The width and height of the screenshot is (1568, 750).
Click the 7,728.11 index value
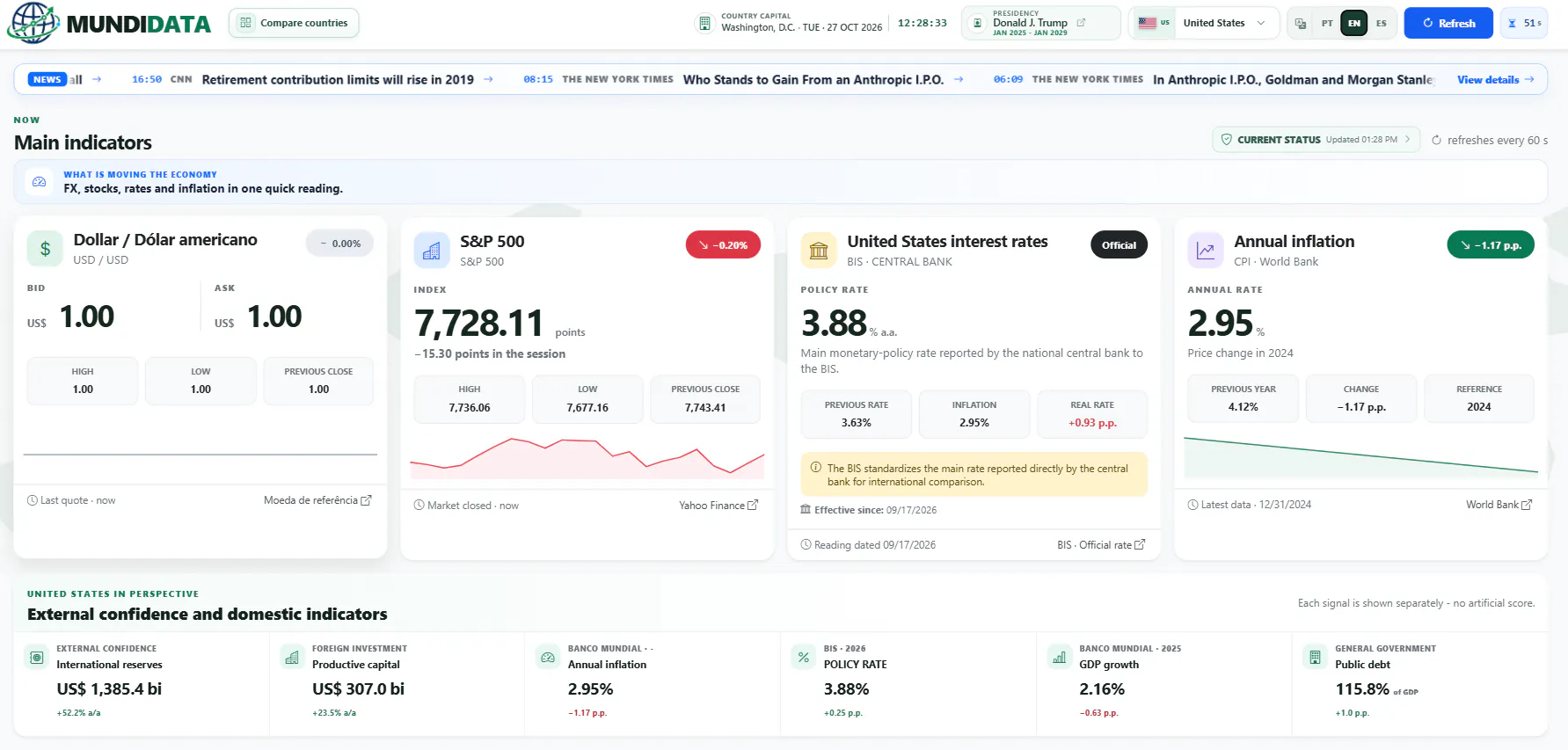(x=479, y=323)
